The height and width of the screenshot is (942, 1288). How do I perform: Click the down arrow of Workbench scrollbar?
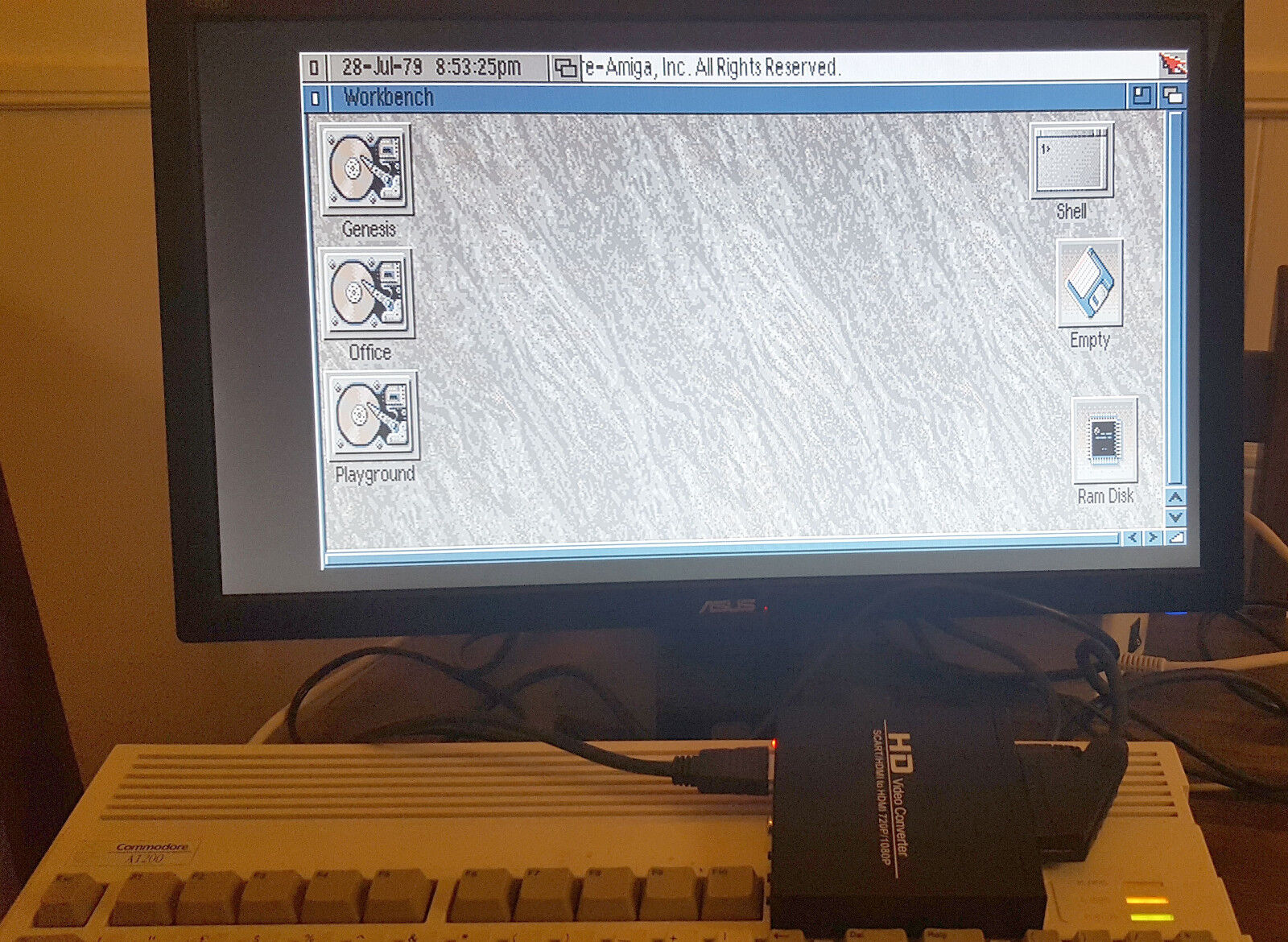point(1175,517)
